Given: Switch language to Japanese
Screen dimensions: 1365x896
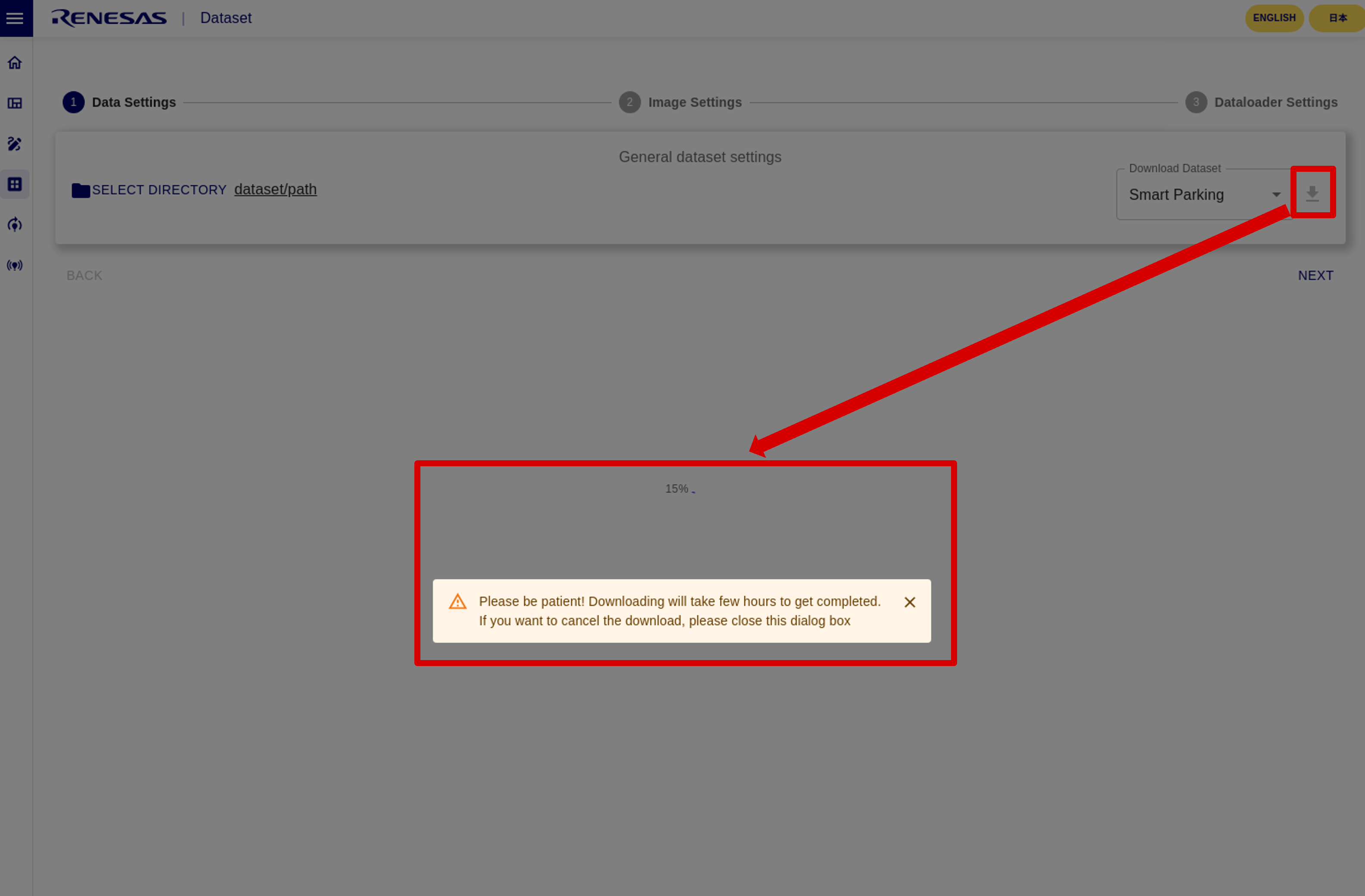Looking at the screenshot, I should tap(1338, 18).
